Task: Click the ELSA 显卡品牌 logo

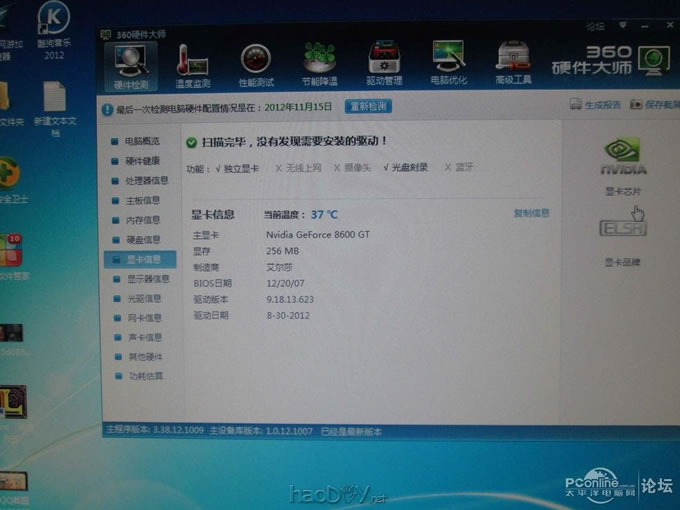Action: click(623, 229)
